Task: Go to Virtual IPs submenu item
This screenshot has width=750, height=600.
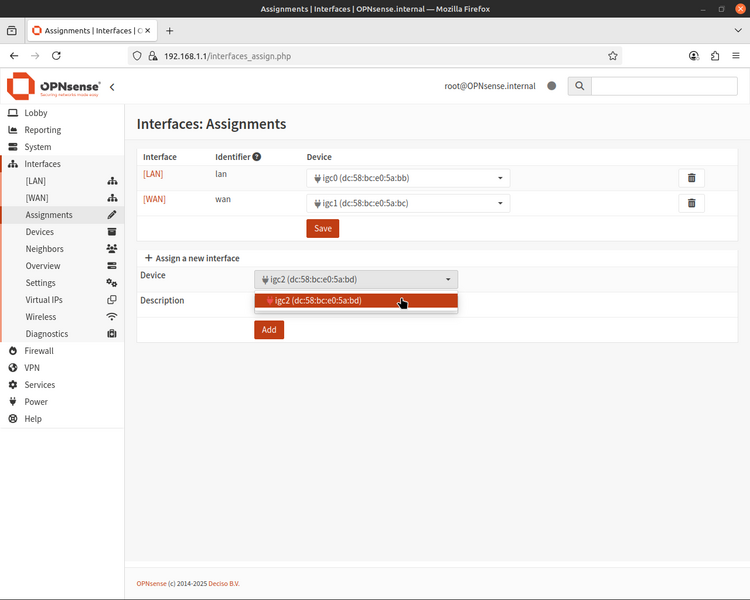Action: pos(44,300)
